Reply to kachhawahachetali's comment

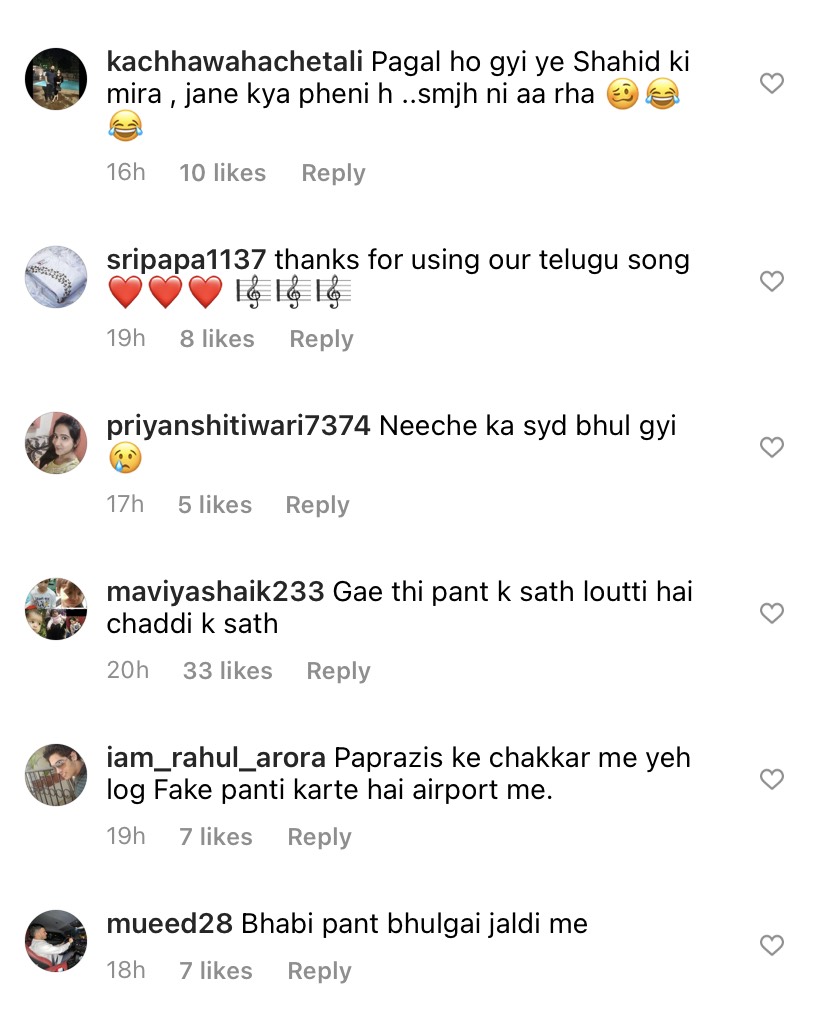pyautogui.click(x=333, y=173)
